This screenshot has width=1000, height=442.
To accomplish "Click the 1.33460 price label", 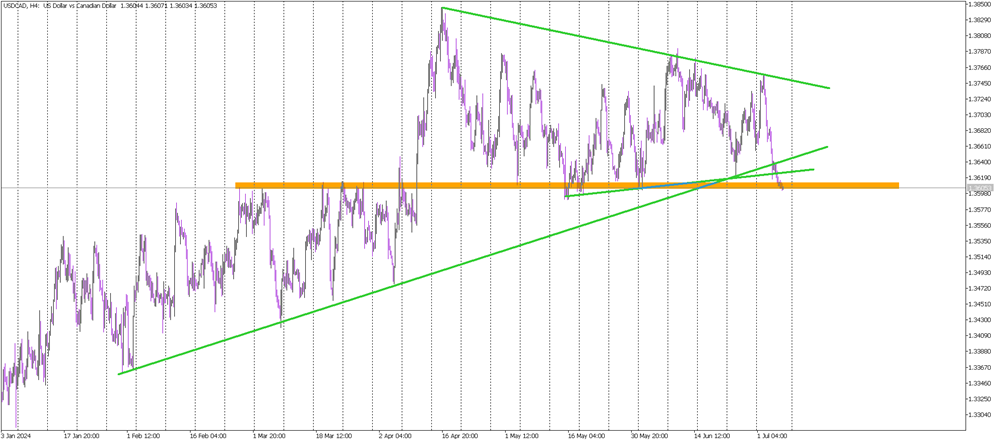I will pos(981,383).
